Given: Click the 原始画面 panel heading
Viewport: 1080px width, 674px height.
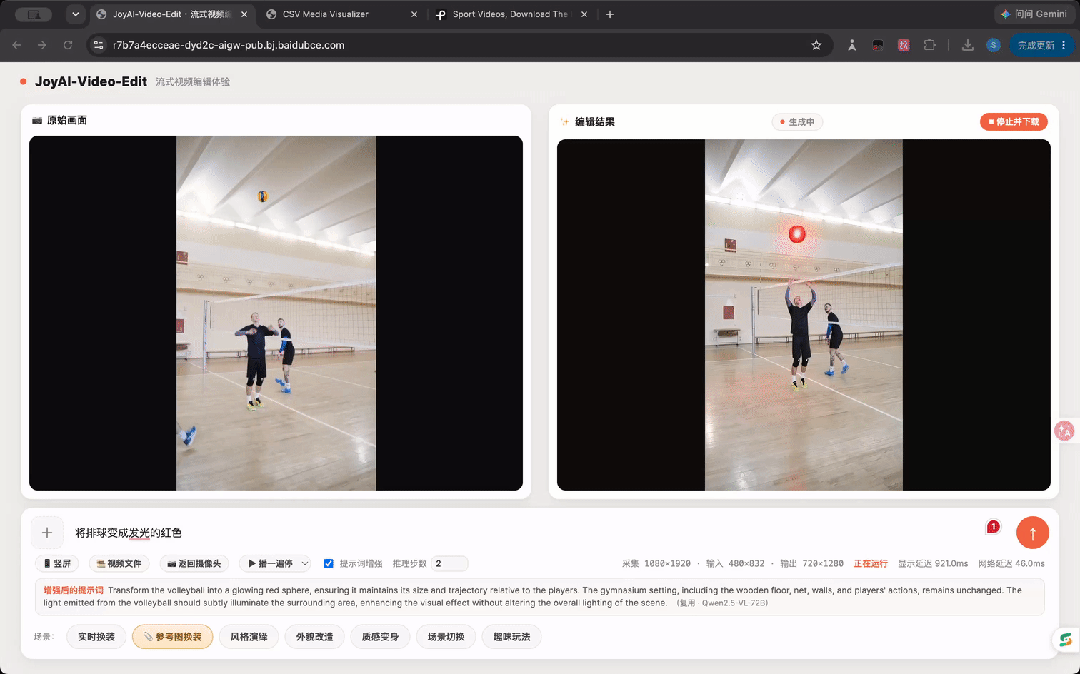Looking at the screenshot, I should pos(66,120).
